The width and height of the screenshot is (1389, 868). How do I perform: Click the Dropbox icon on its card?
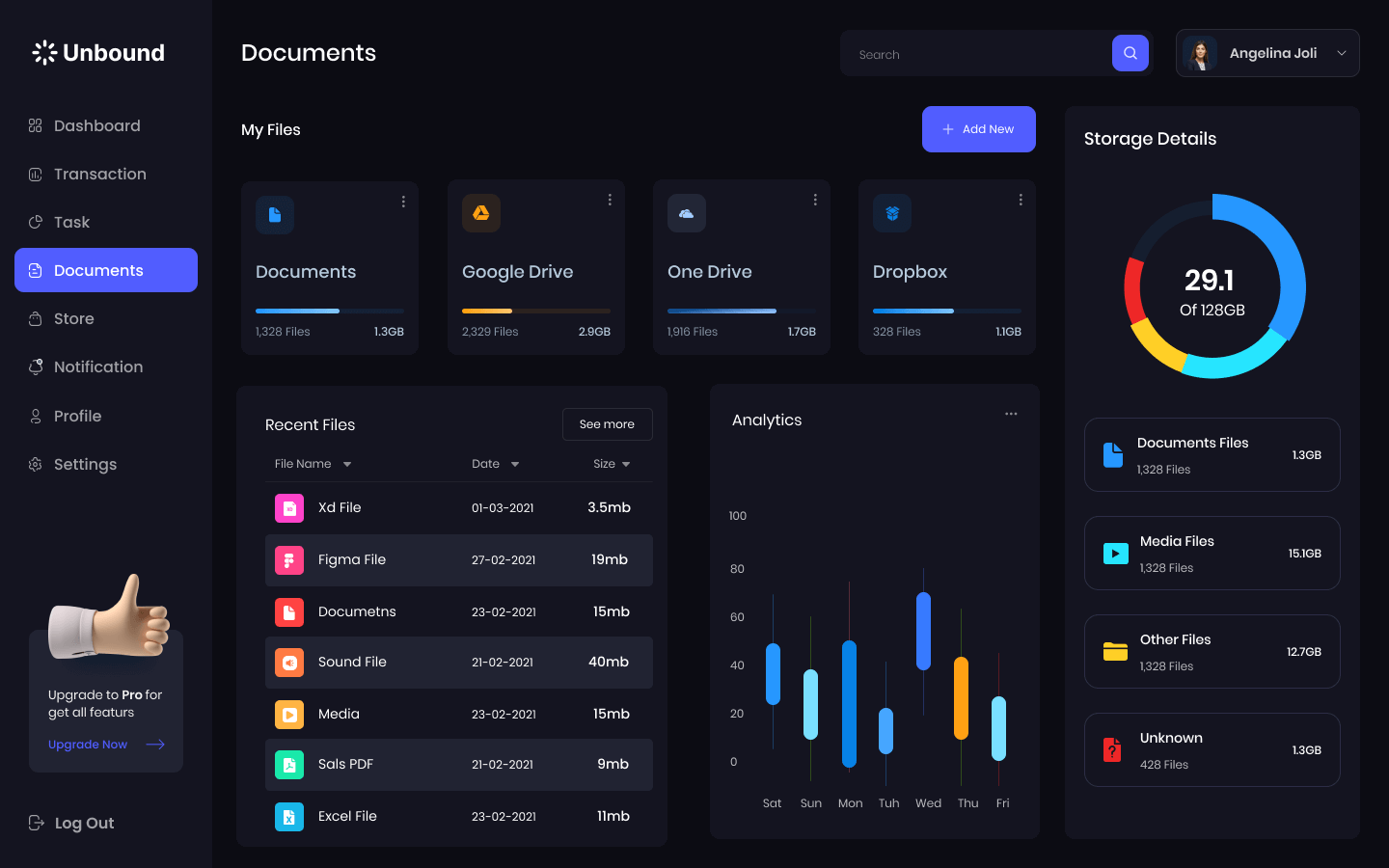point(892,213)
